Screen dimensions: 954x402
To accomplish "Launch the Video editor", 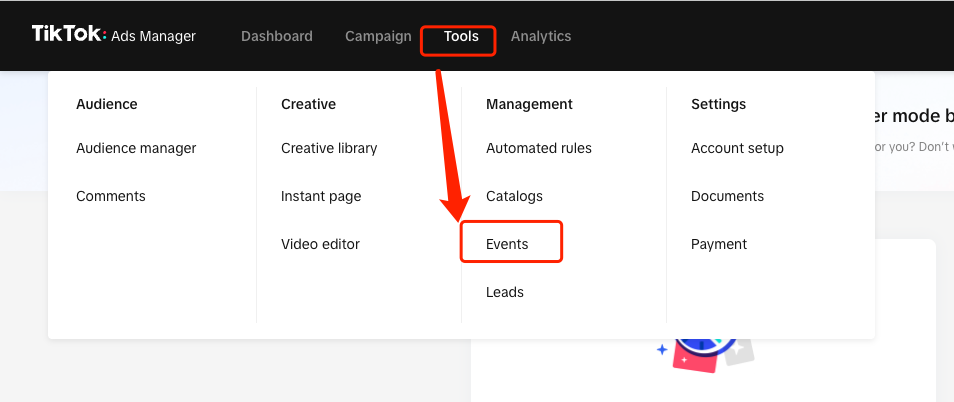I will (320, 244).
